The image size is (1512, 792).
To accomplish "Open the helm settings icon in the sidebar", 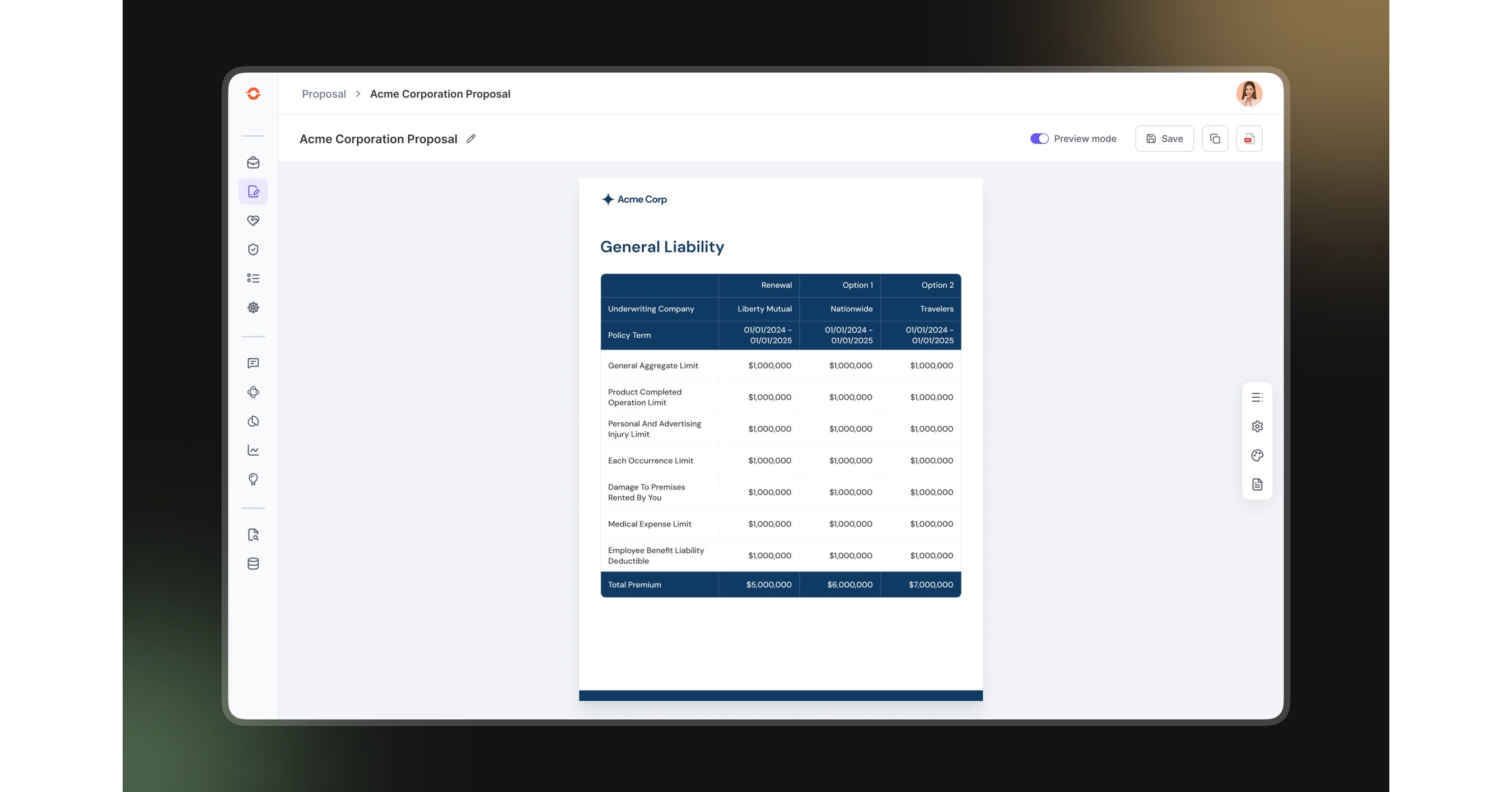I will 253,307.
